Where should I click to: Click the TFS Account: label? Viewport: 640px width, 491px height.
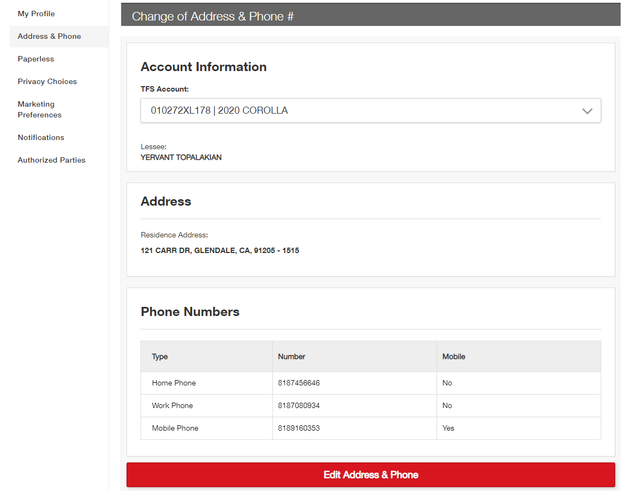(164, 89)
